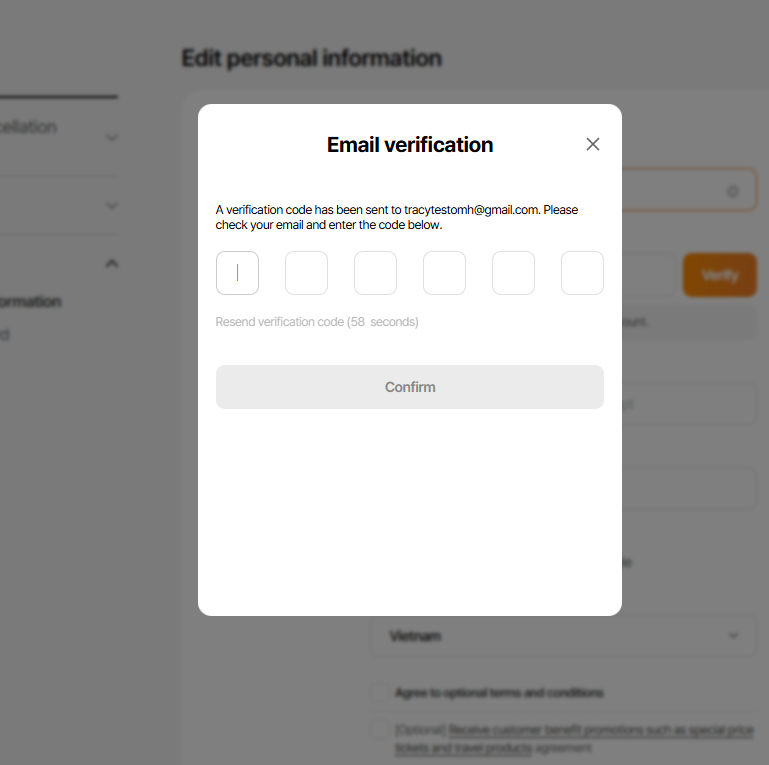Open the Receive customer benefit promotions link

click(600, 731)
